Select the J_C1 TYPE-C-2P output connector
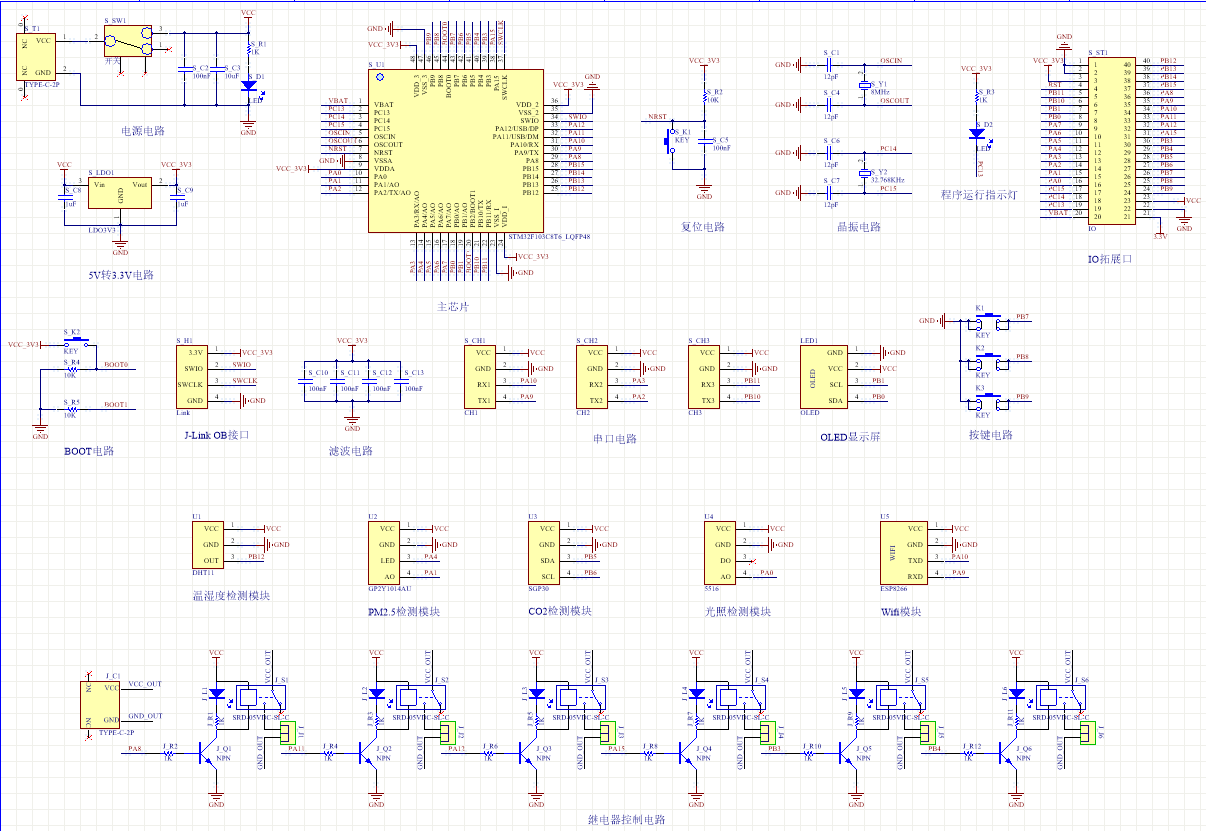 [x=101, y=706]
